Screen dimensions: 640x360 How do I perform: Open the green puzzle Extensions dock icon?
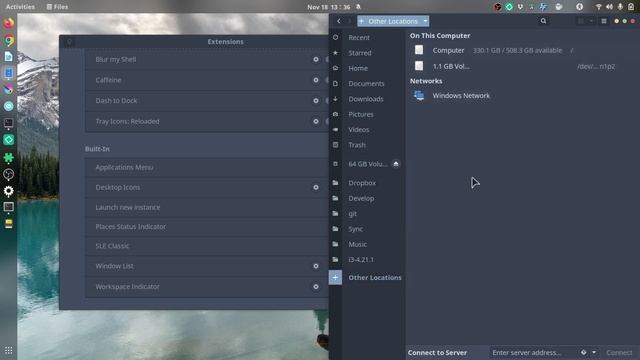[9, 158]
